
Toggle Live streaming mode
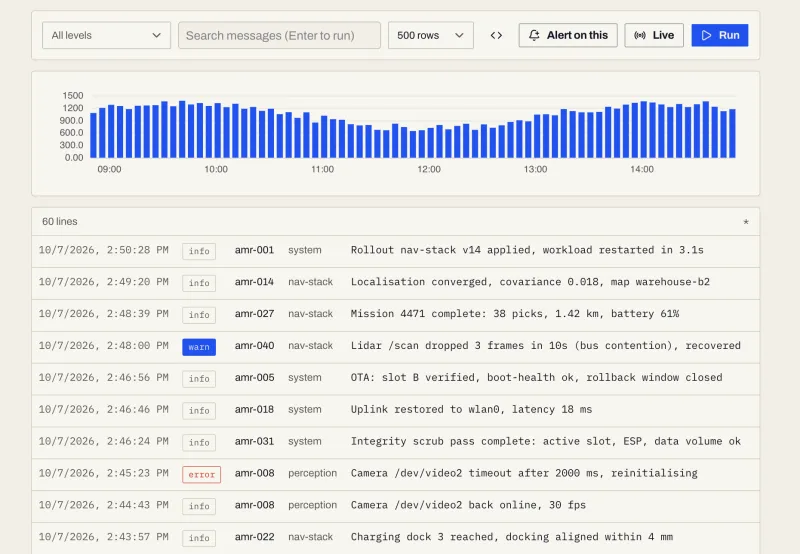click(x=654, y=35)
